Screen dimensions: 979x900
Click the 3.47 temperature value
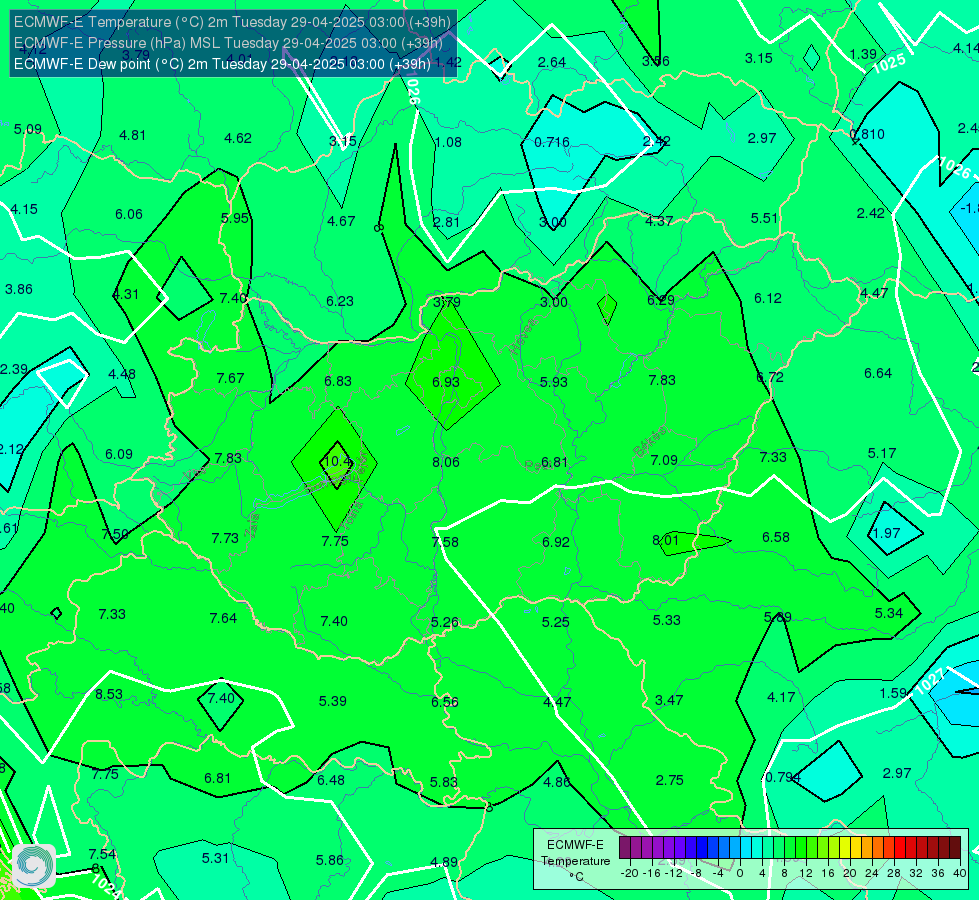(669, 701)
